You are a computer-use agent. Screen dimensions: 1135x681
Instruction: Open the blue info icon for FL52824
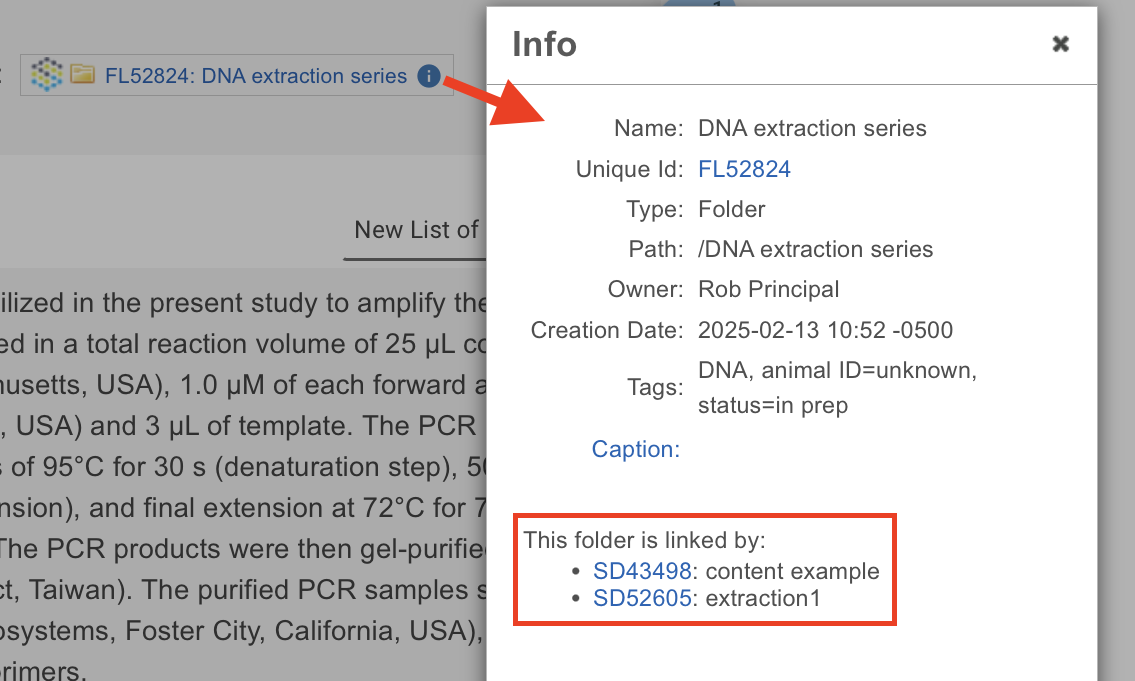[429, 76]
